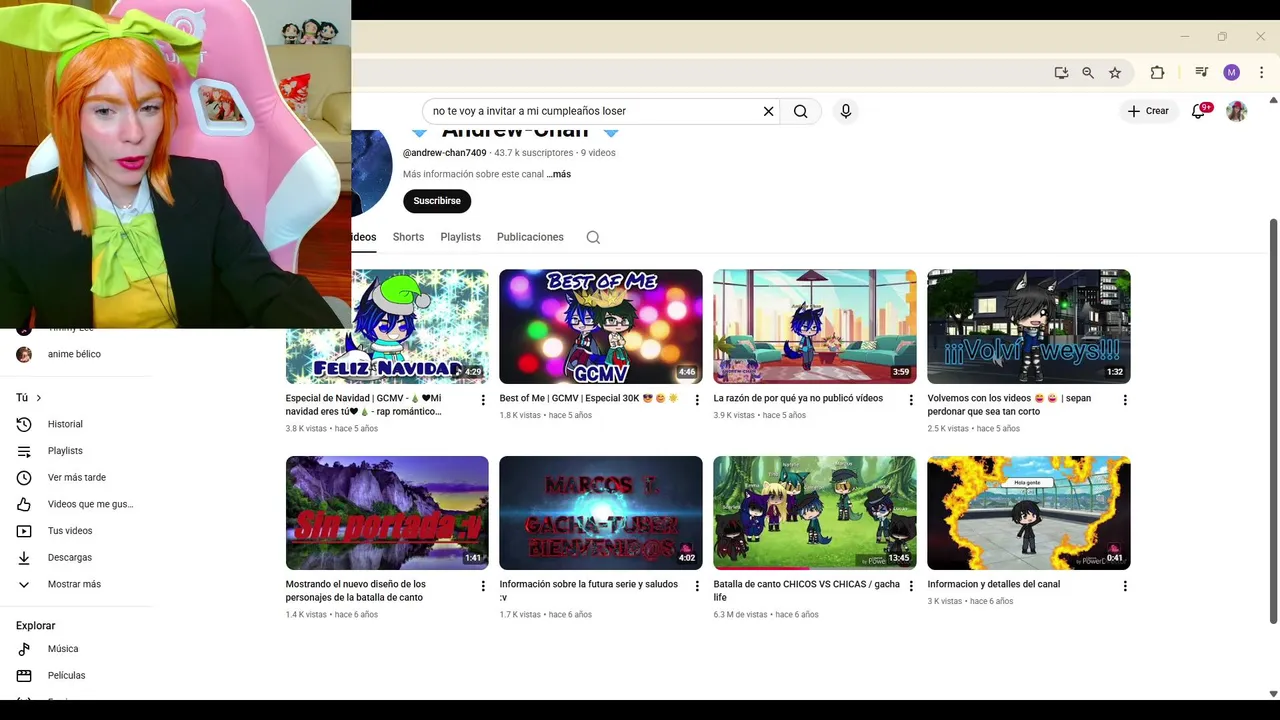Open Chrome profile M avatar
1280x720 pixels.
click(x=1231, y=72)
